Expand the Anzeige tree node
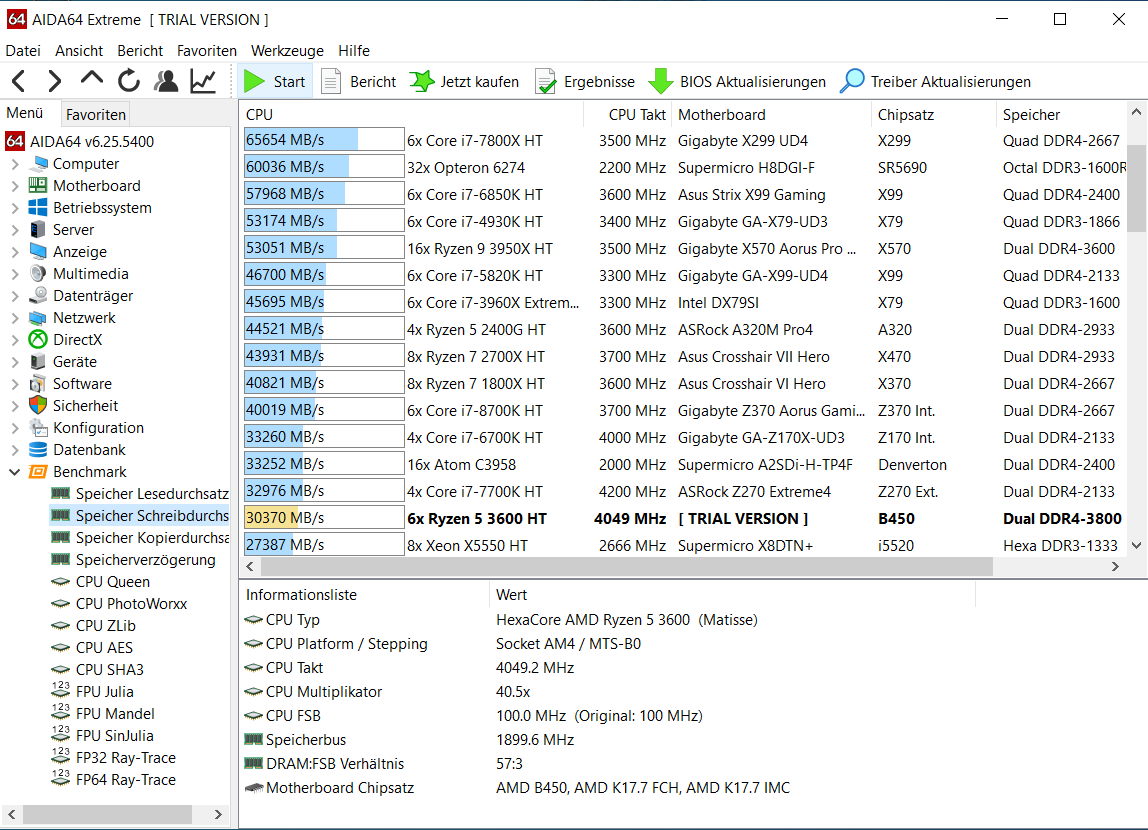Screen dimensions: 1148x830 15,252
